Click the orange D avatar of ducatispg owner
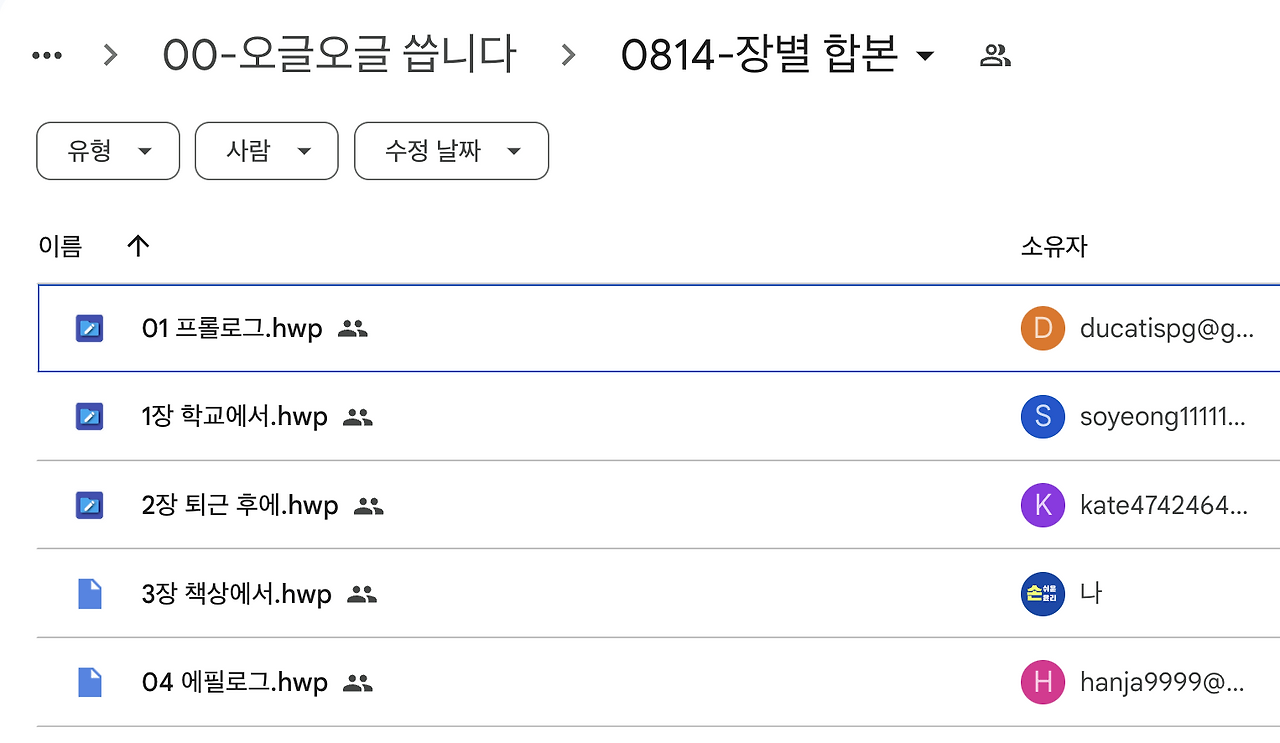 pos(1042,329)
